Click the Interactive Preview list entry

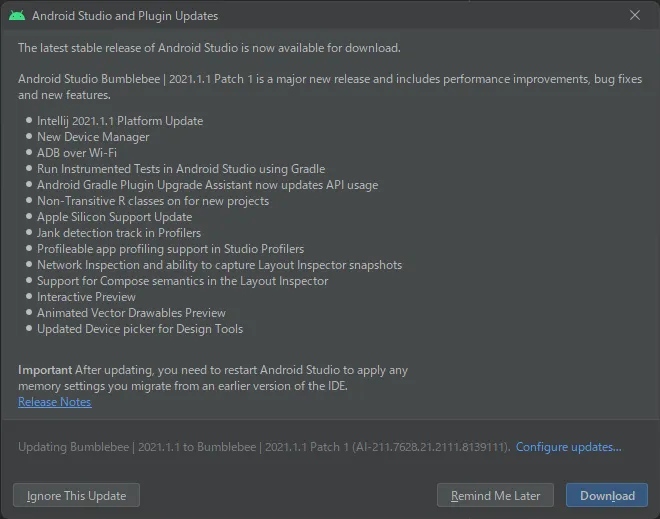[86, 297]
